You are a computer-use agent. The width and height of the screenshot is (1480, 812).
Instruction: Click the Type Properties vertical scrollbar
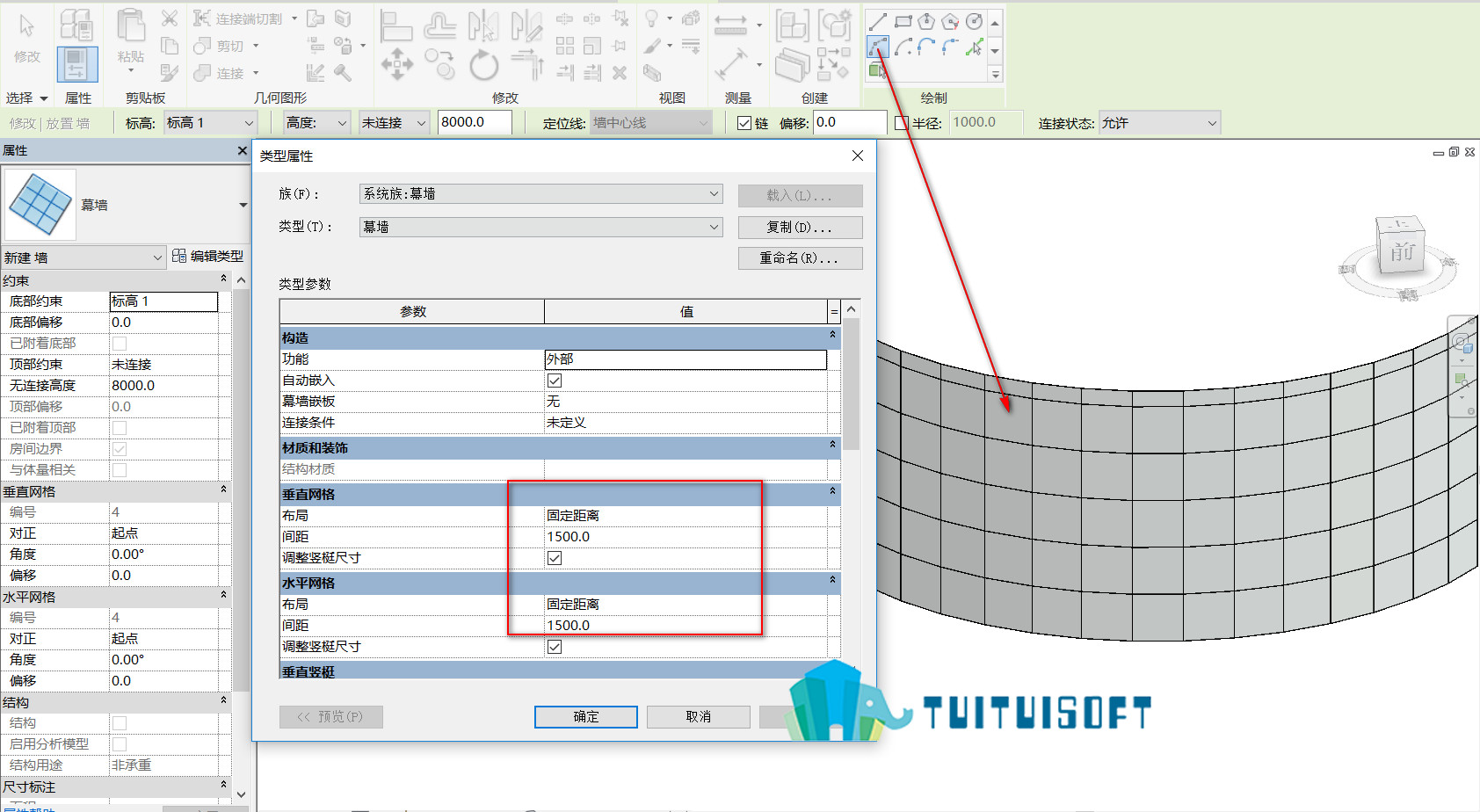[x=851, y=384]
